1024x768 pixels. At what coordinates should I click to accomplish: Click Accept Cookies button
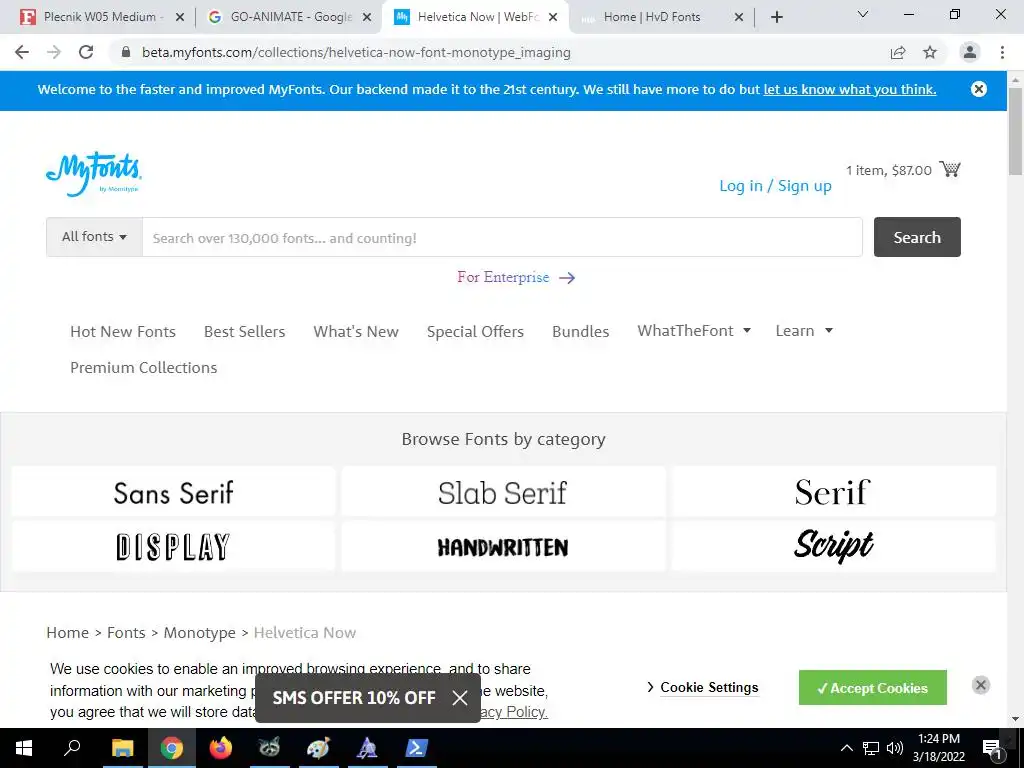pos(872,688)
